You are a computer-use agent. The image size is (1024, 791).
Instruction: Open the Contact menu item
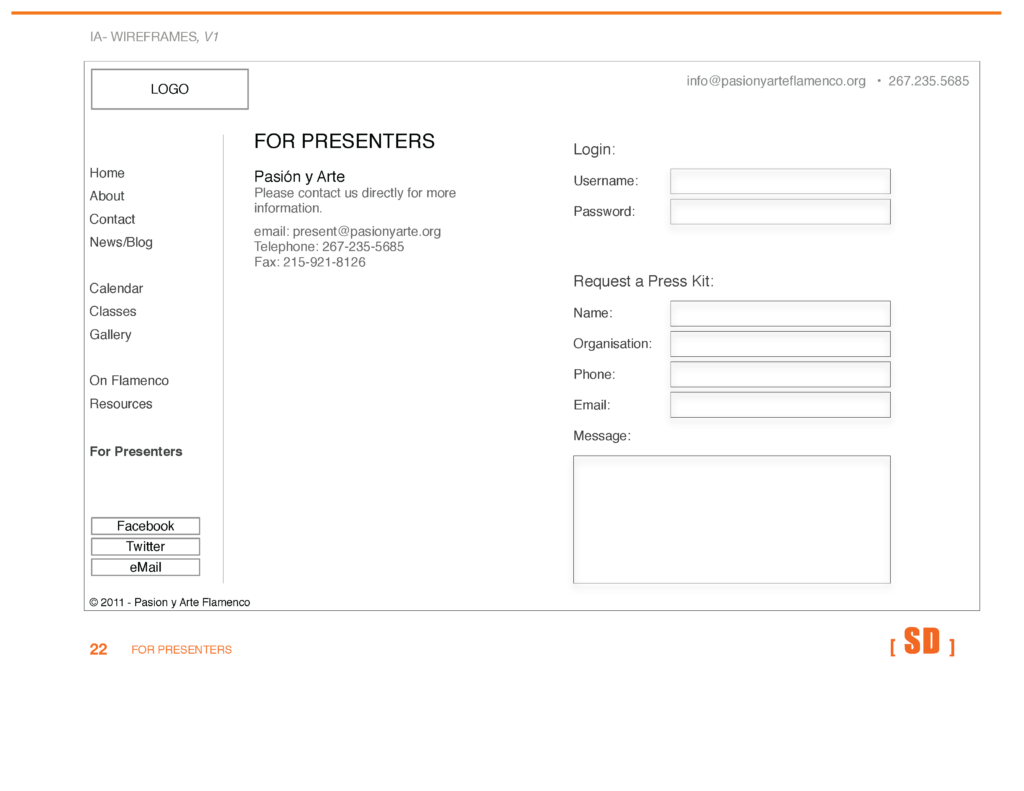click(x=112, y=219)
